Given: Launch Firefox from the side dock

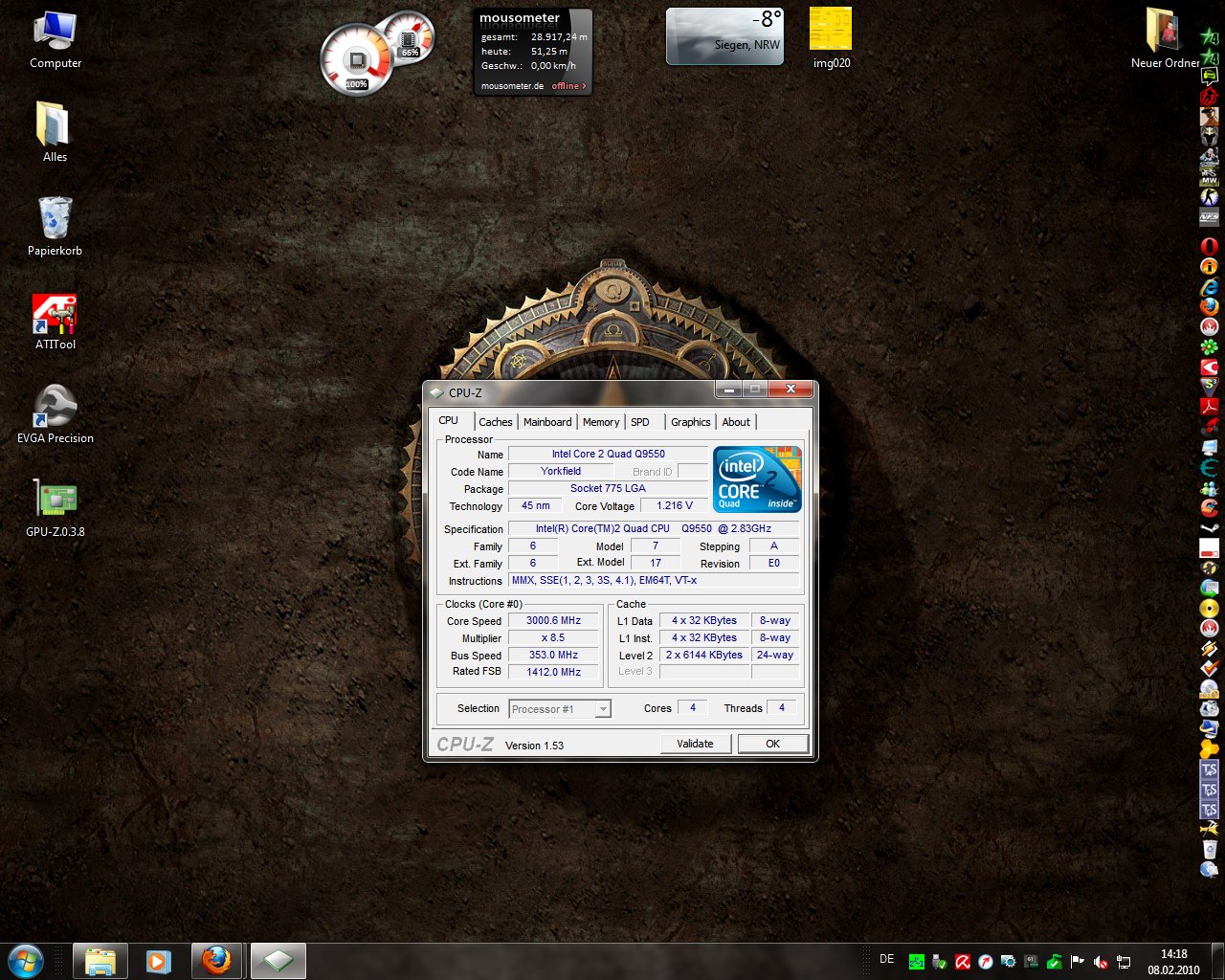Looking at the screenshot, I should point(1210,306).
